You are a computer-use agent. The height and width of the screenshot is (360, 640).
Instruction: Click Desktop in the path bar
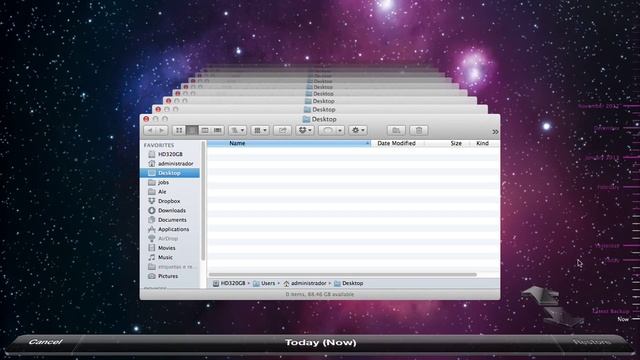coord(349,283)
